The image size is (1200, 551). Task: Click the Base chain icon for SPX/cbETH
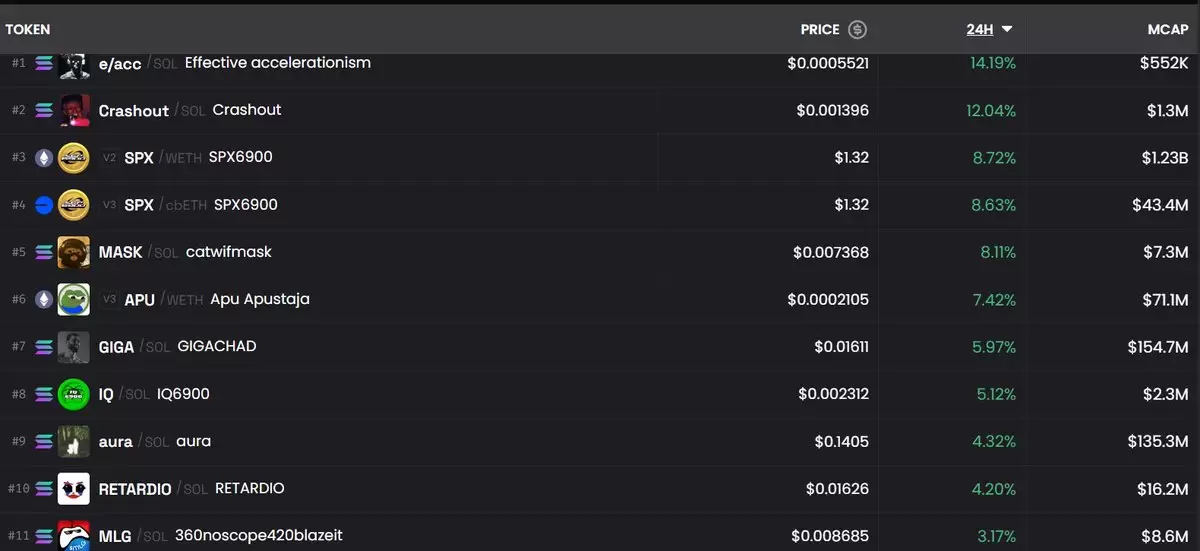click(44, 205)
